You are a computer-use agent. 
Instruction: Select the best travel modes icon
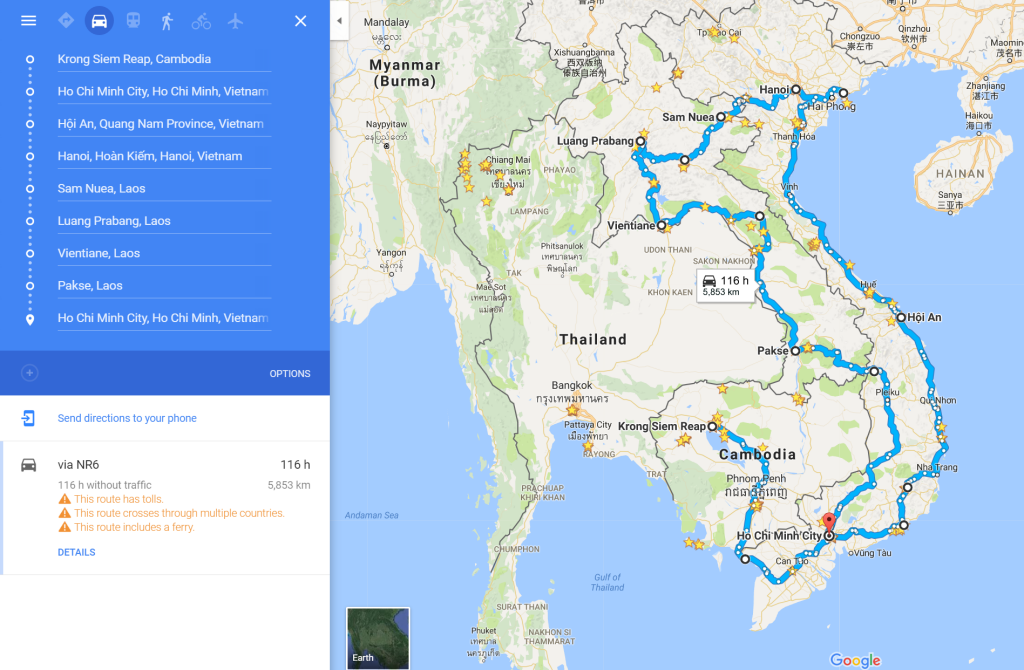pos(66,21)
